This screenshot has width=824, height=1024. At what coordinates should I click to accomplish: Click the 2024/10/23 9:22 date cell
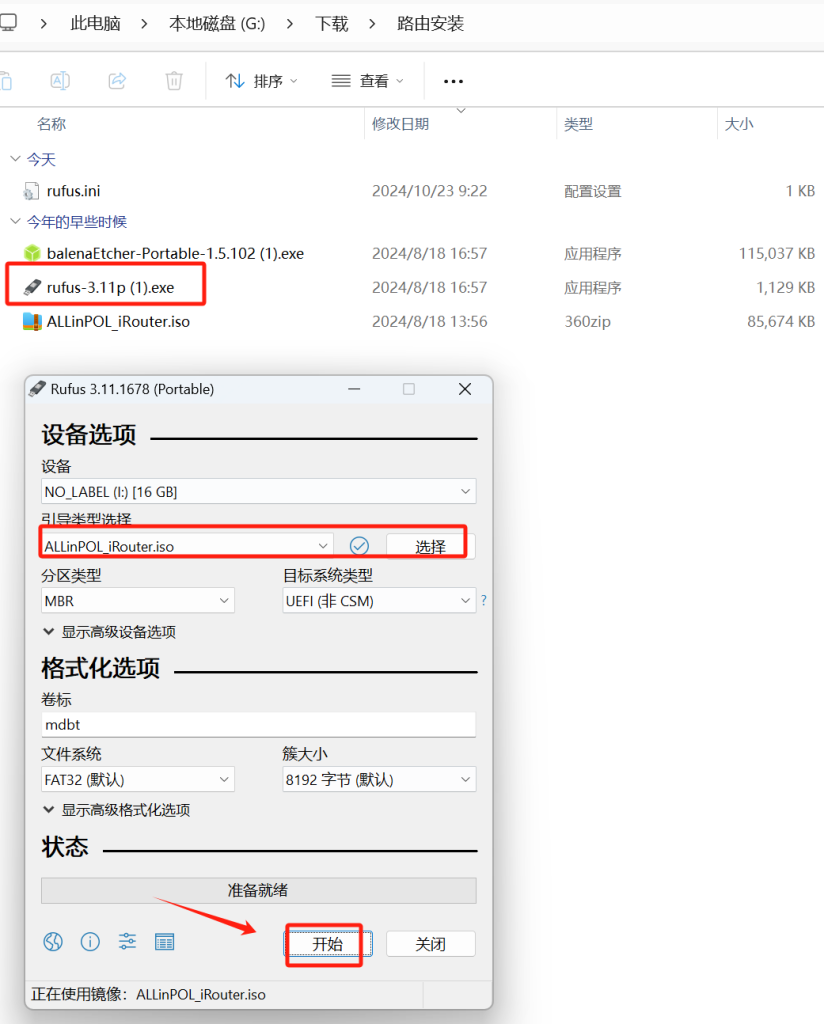(x=430, y=191)
